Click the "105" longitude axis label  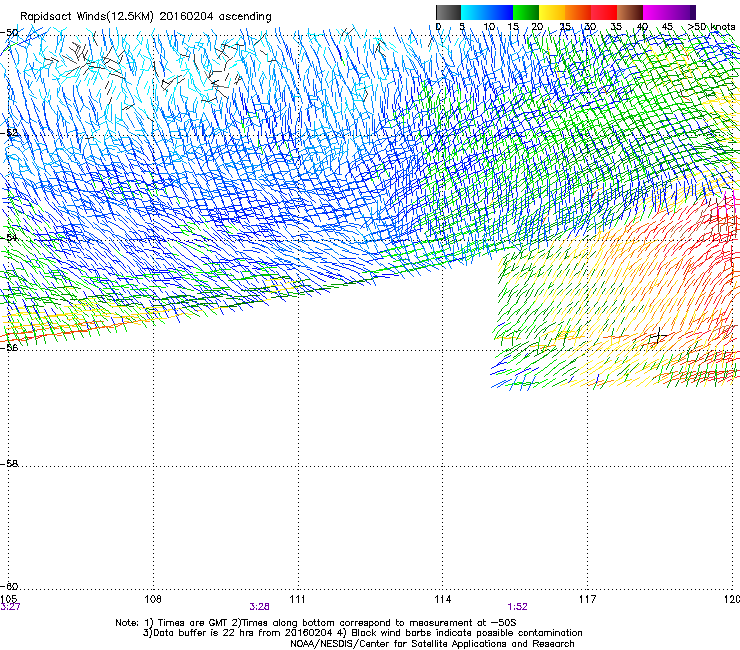pos(8,599)
